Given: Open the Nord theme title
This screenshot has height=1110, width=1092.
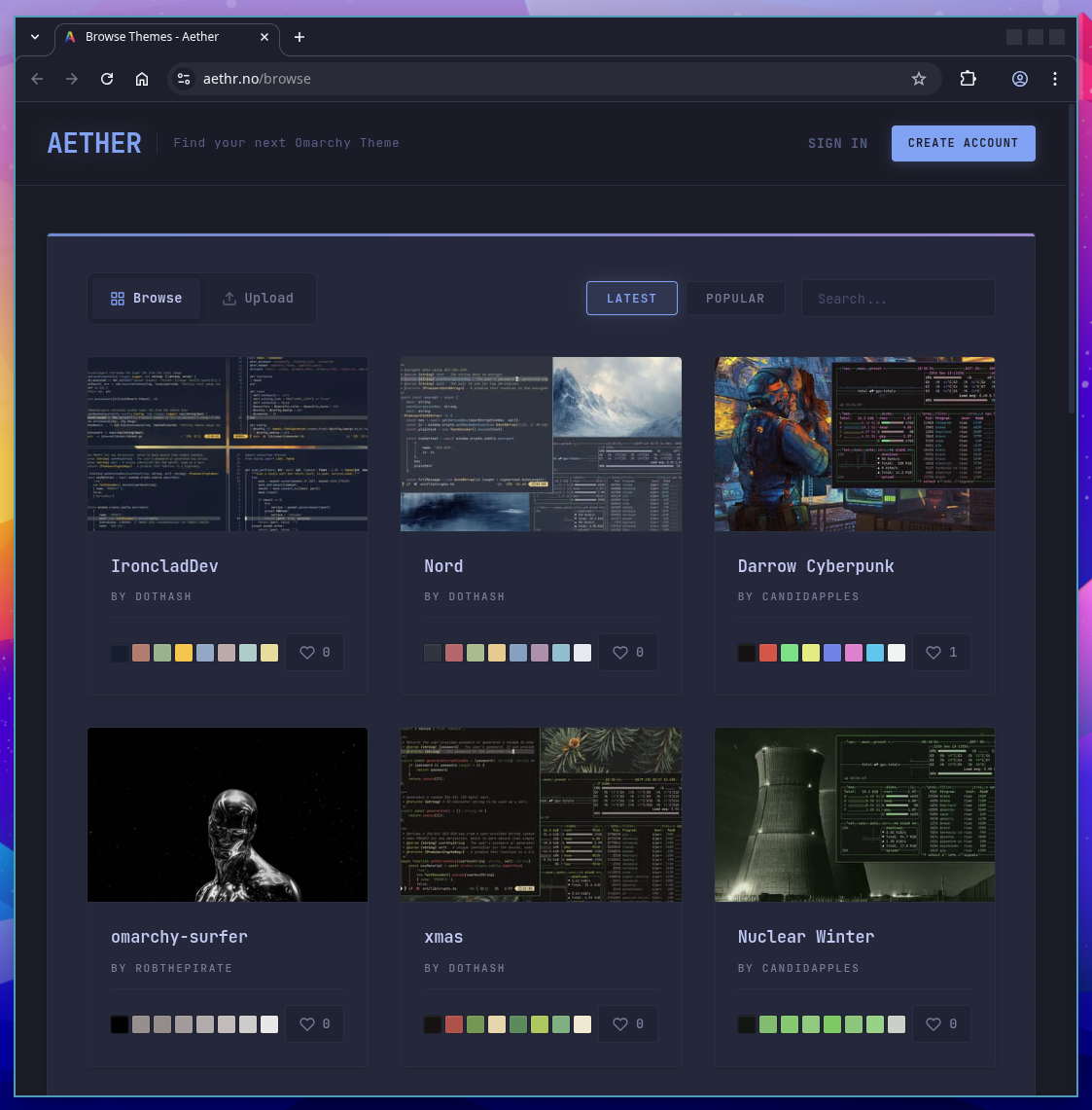Looking at the screenshot, I should pos(443,566).
